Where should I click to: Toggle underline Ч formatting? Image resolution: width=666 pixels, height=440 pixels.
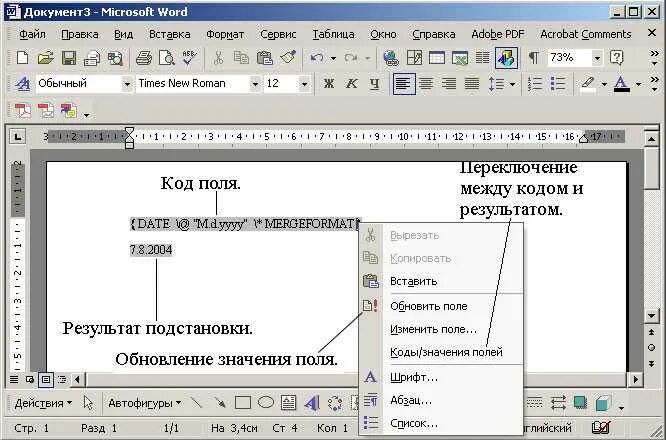pyautogui.click(x=374, y=84)
